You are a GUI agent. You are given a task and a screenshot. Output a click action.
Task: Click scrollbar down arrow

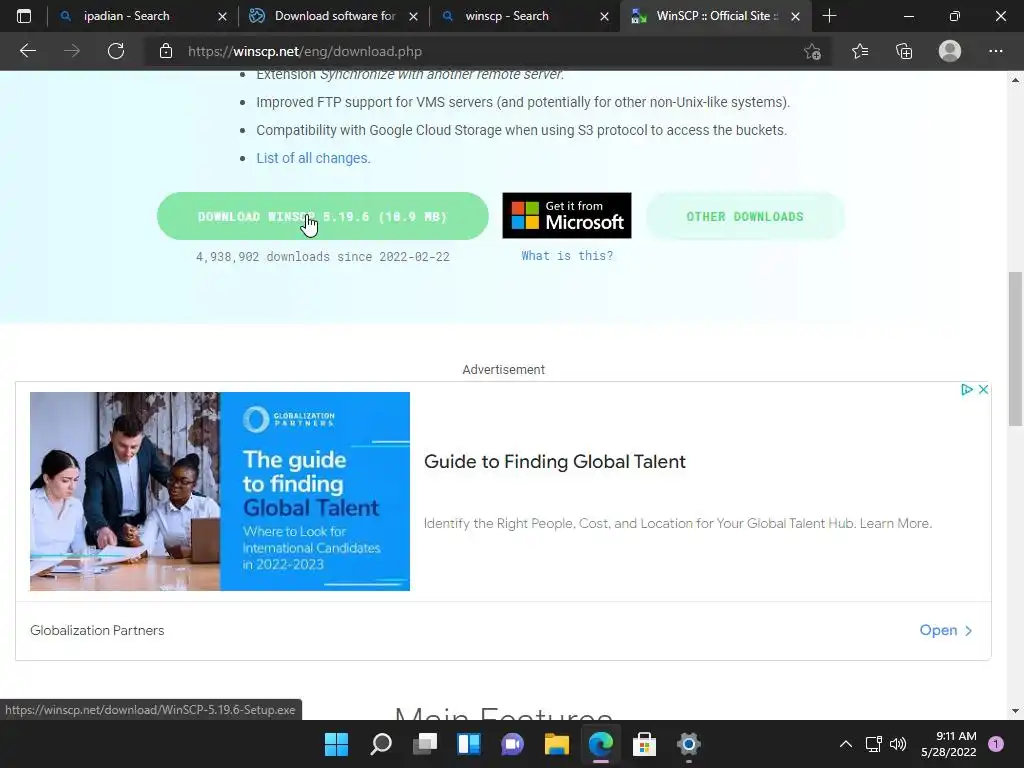[1015, 711]
